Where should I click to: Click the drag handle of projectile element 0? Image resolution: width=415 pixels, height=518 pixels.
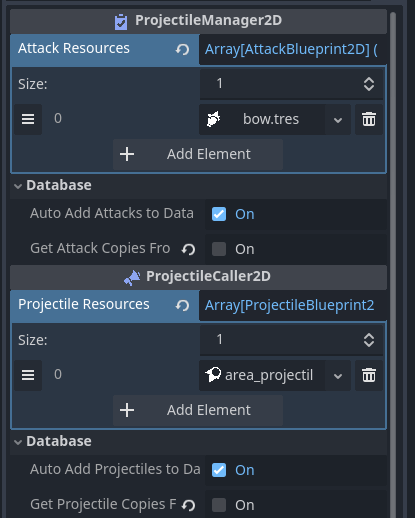(x=28, y=375)
